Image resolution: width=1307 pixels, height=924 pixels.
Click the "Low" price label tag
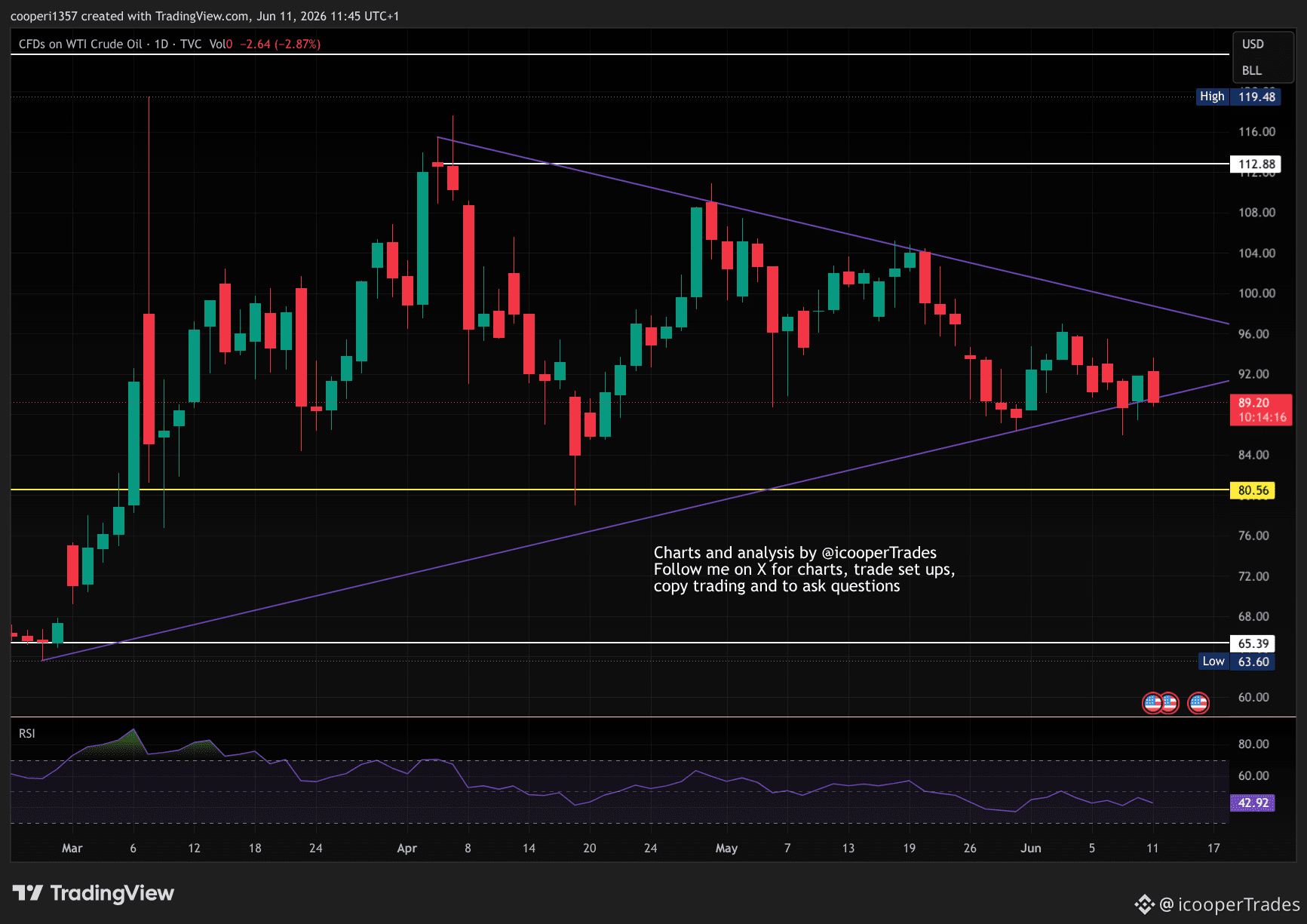coord(1213,662)
